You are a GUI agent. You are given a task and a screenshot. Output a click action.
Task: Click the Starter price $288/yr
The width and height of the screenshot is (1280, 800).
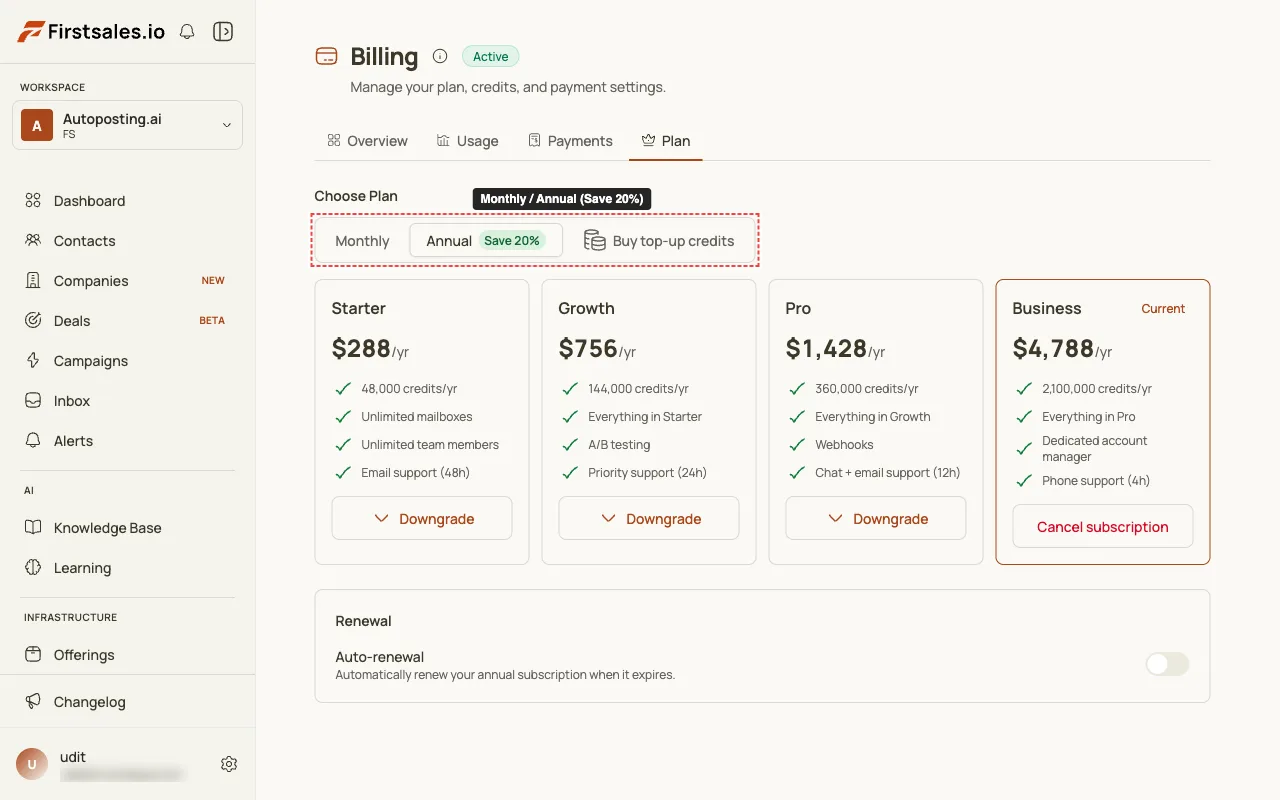pyautogui.click(x=370, y=348)
